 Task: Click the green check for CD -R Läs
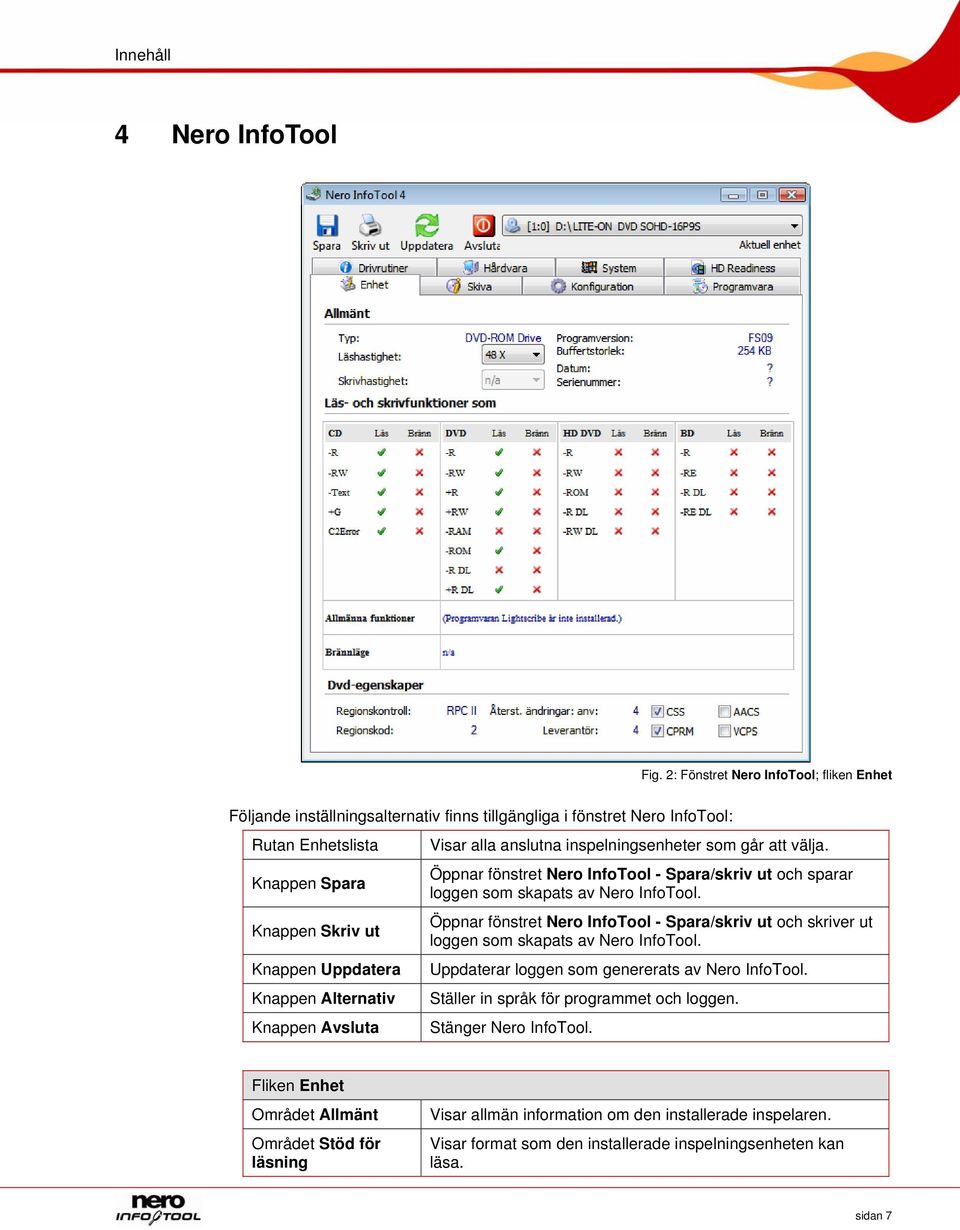pos(381,453)
